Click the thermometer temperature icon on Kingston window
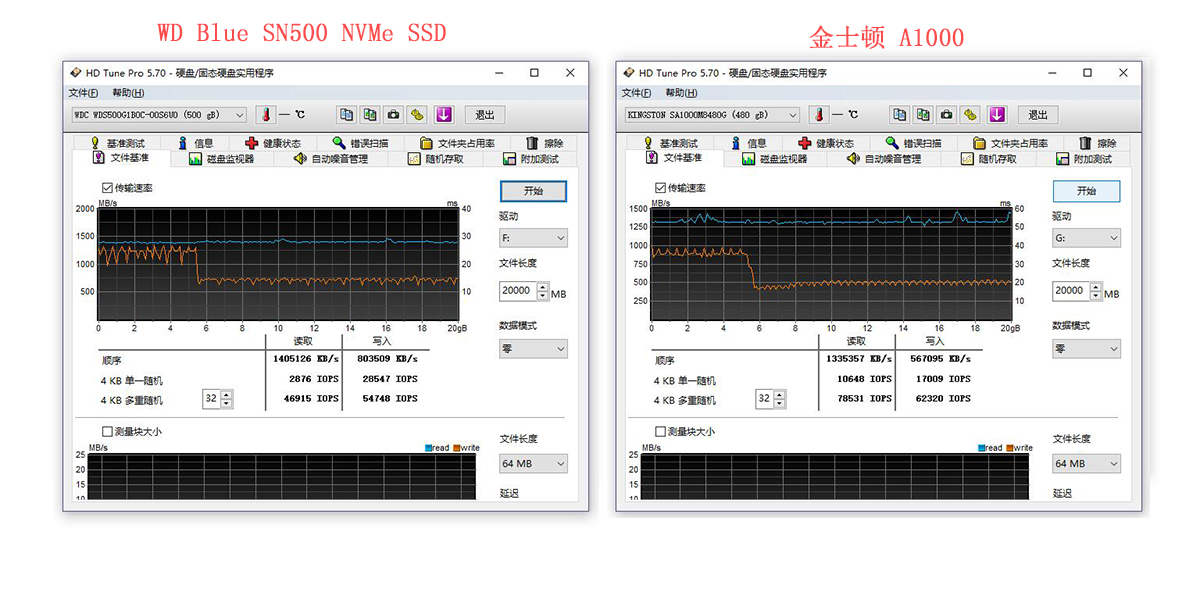Viewport: 1200px width, 596px height. tap(818, 115)
